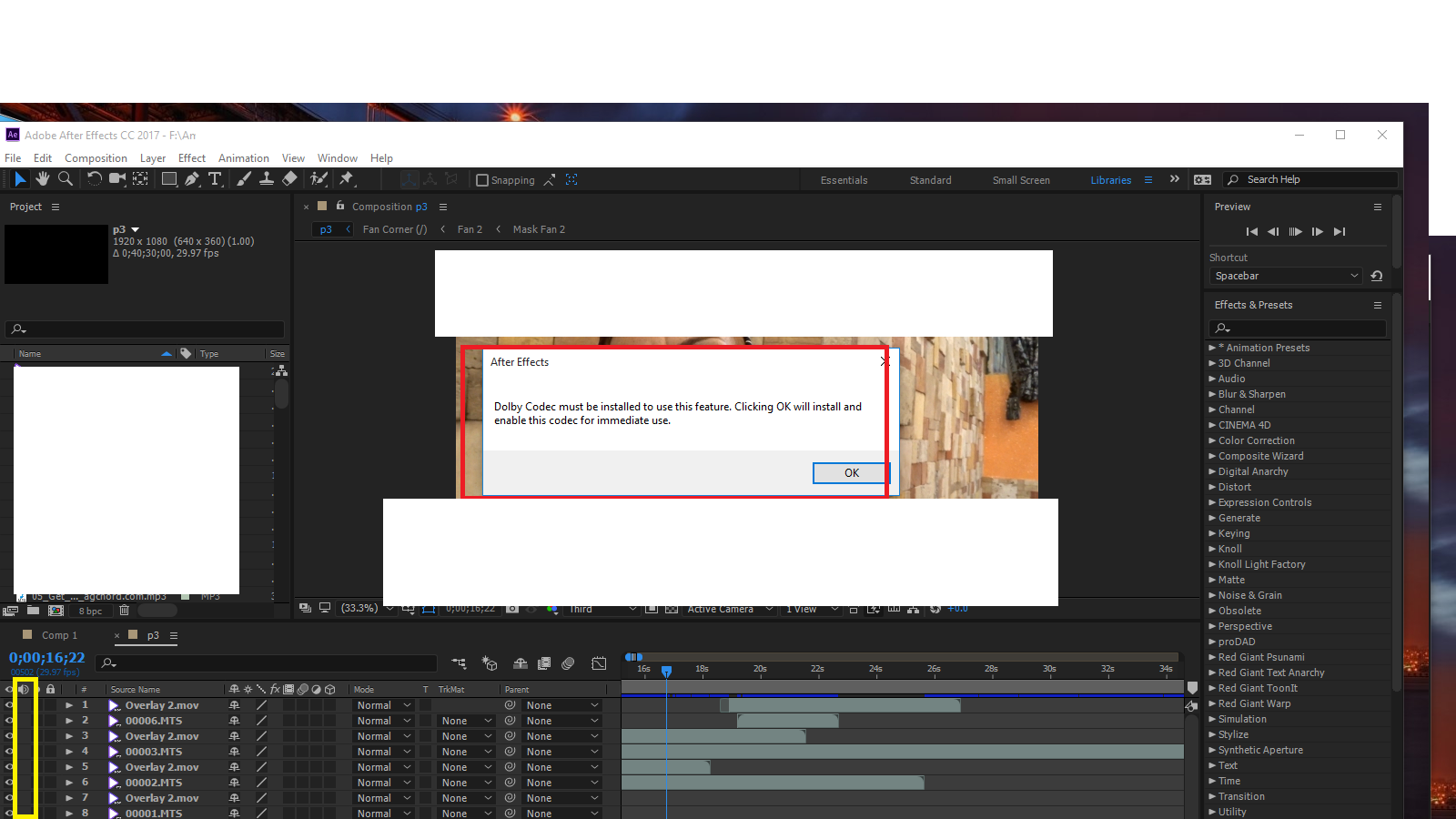Create a new composition from Project panel

pos(56,611)
